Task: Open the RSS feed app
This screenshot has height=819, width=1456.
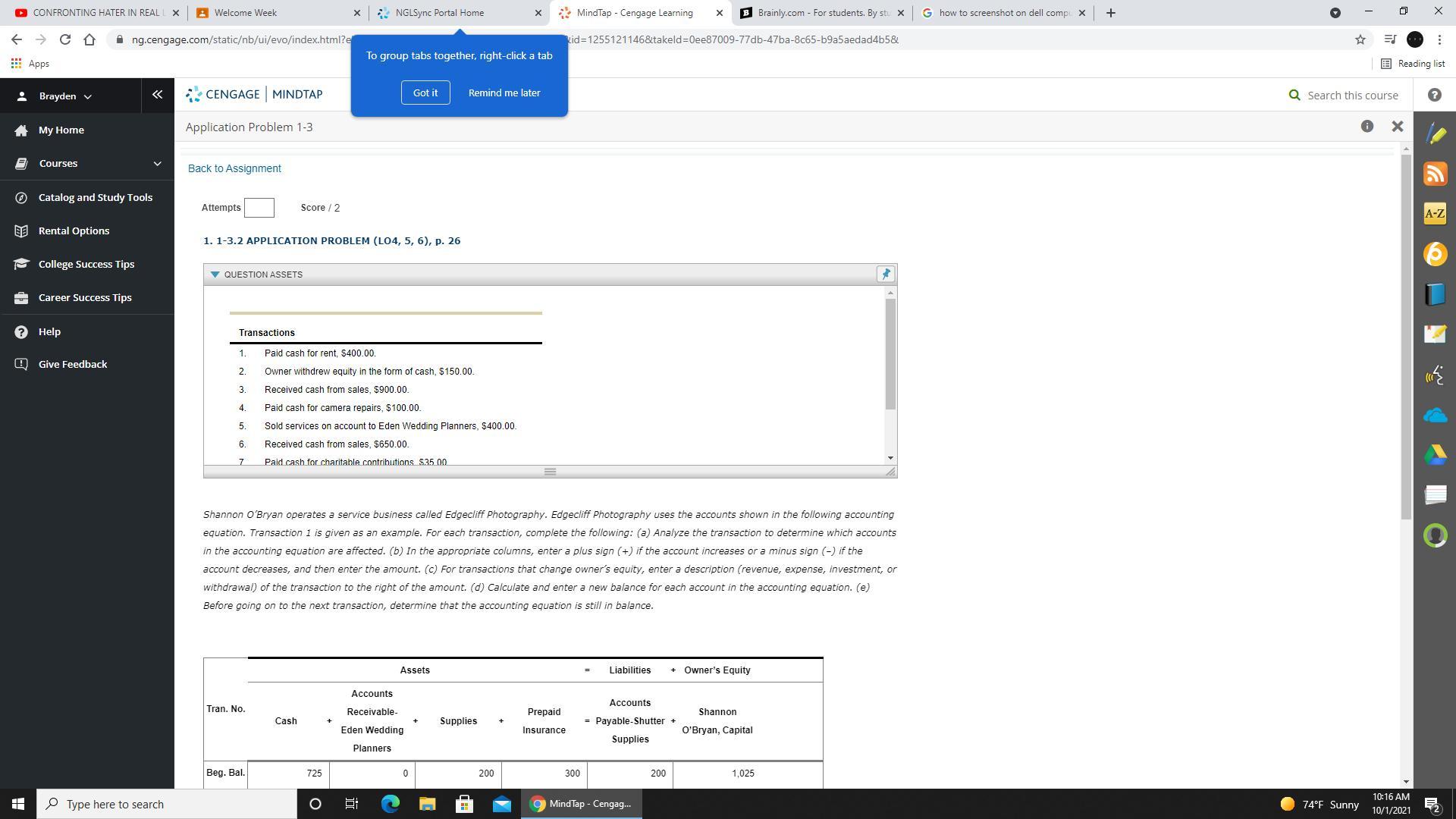Action: pyautogui.click(x=1435, y=174)
